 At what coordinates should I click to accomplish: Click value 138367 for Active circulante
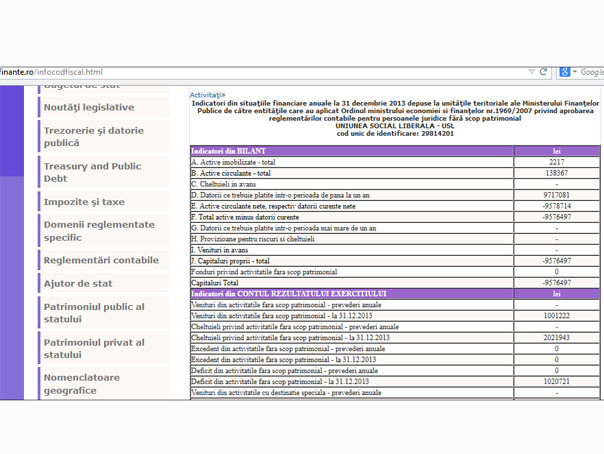point(557,173)
